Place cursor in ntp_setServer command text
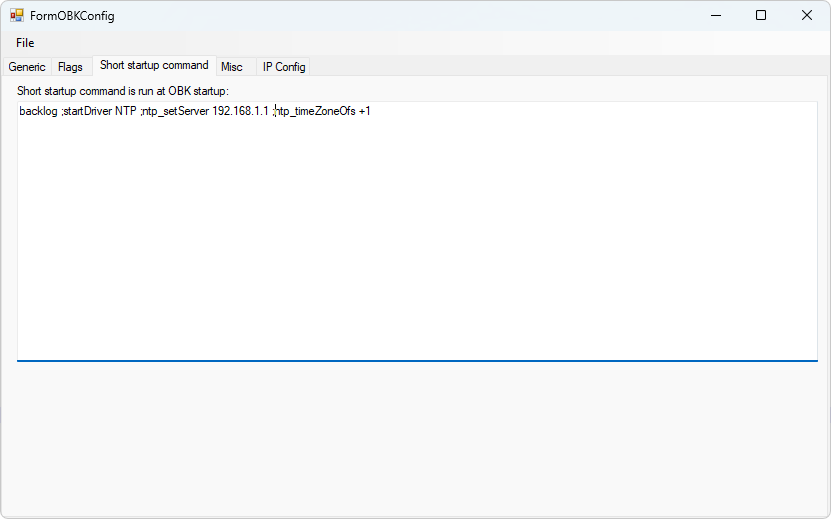 (176, 111)
